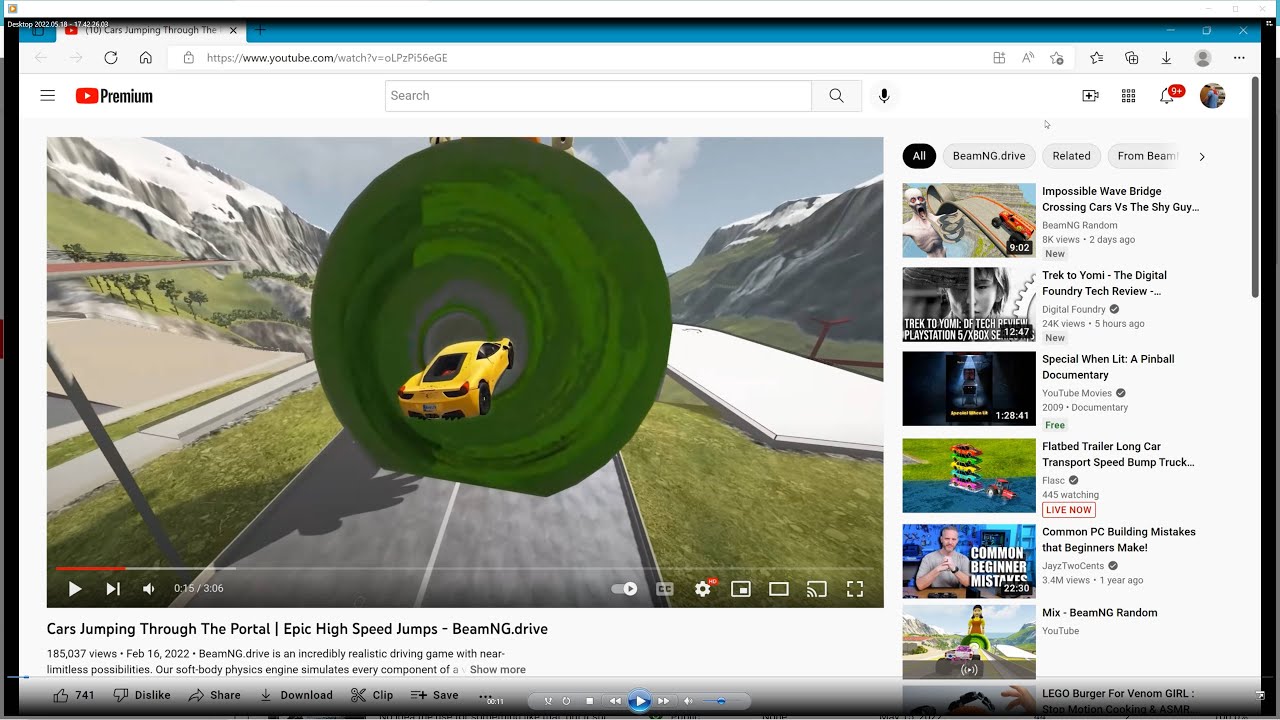The width and height of the screenshot is (1280, 720).
Task: Rewind with the media overlay previous button
Action: click(x=615, y=701)
